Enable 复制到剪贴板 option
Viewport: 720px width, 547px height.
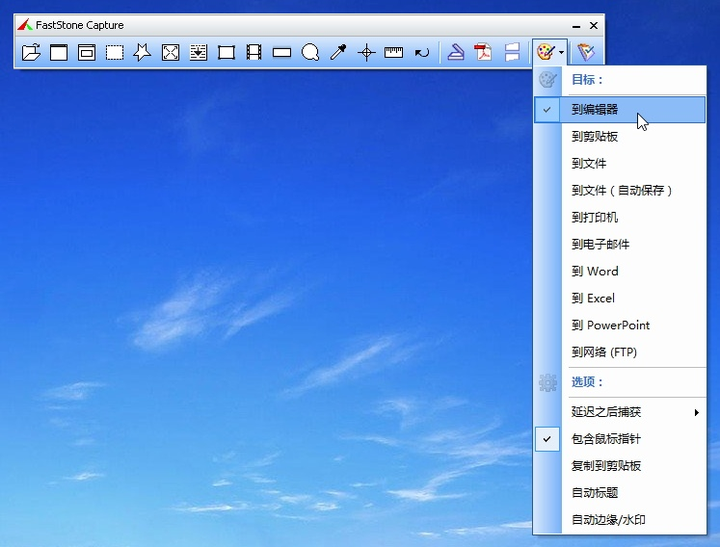tap(619, 466)
